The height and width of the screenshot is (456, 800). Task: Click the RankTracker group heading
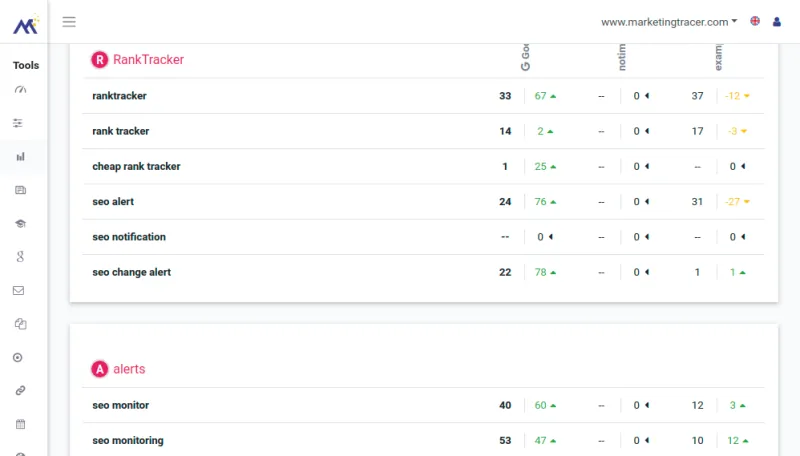[x=148, y=60]
